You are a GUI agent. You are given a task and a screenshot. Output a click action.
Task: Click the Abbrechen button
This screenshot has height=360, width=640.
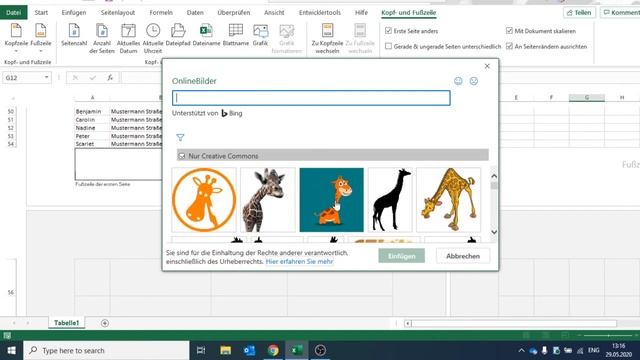463,256
